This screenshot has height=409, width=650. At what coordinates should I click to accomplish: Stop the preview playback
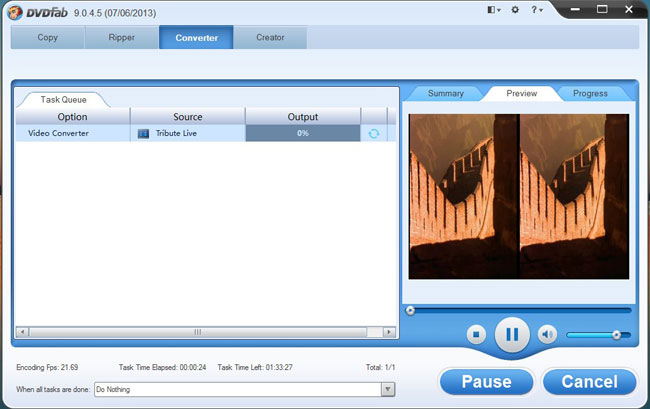(476, 334)
